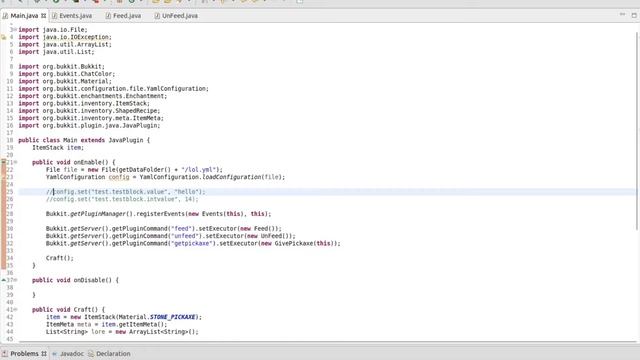Open the Events.java editor tab

72,16
